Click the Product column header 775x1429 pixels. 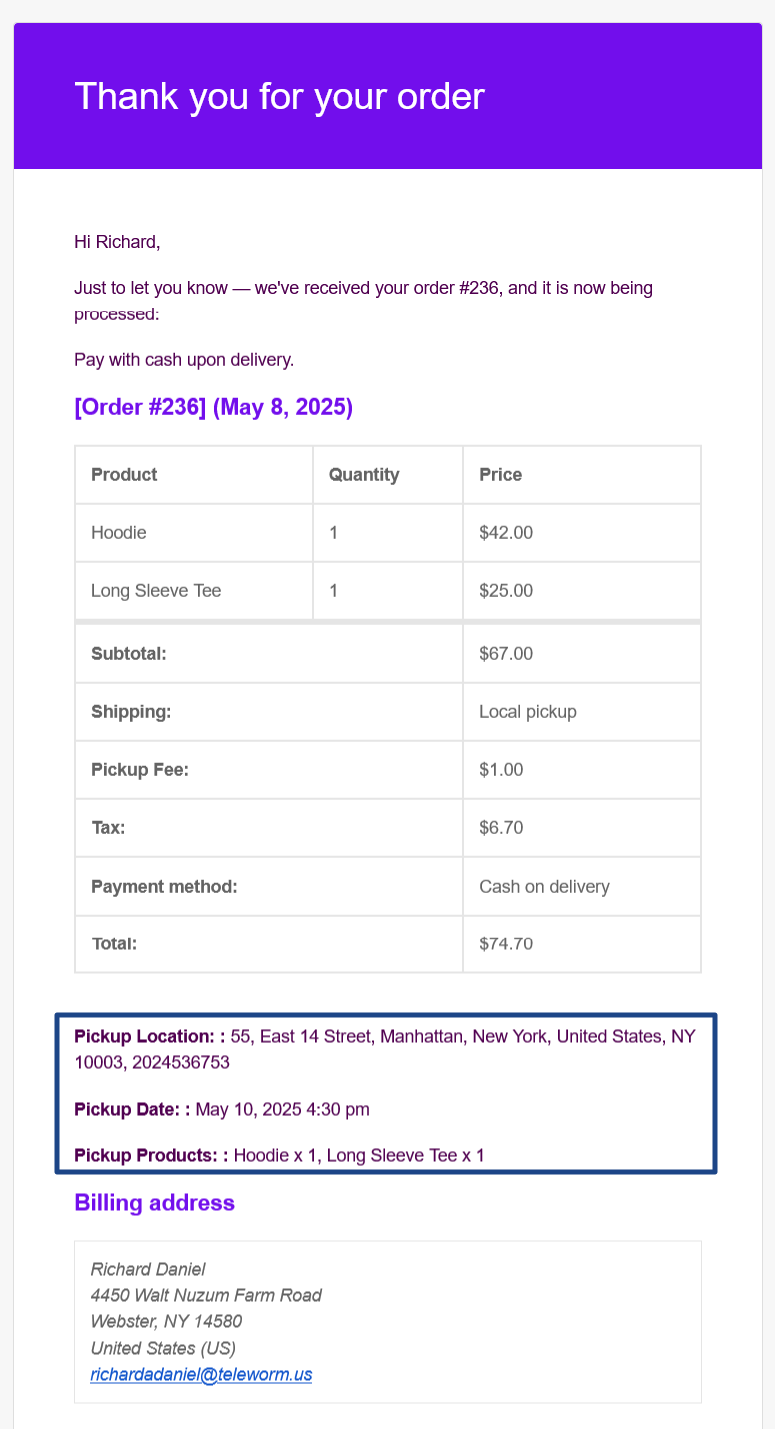pos(124,475)
